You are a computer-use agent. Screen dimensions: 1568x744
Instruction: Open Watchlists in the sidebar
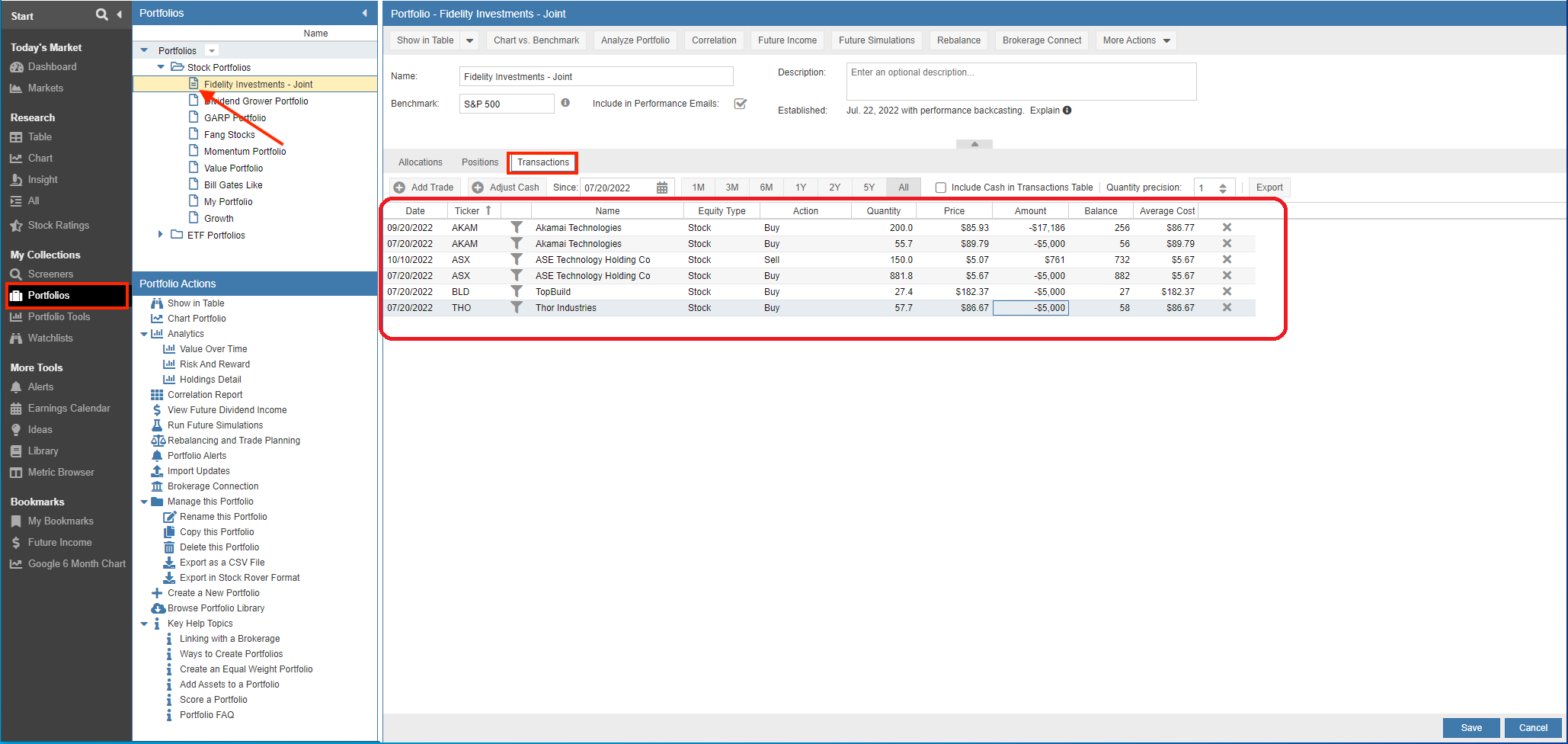(50, 338)
